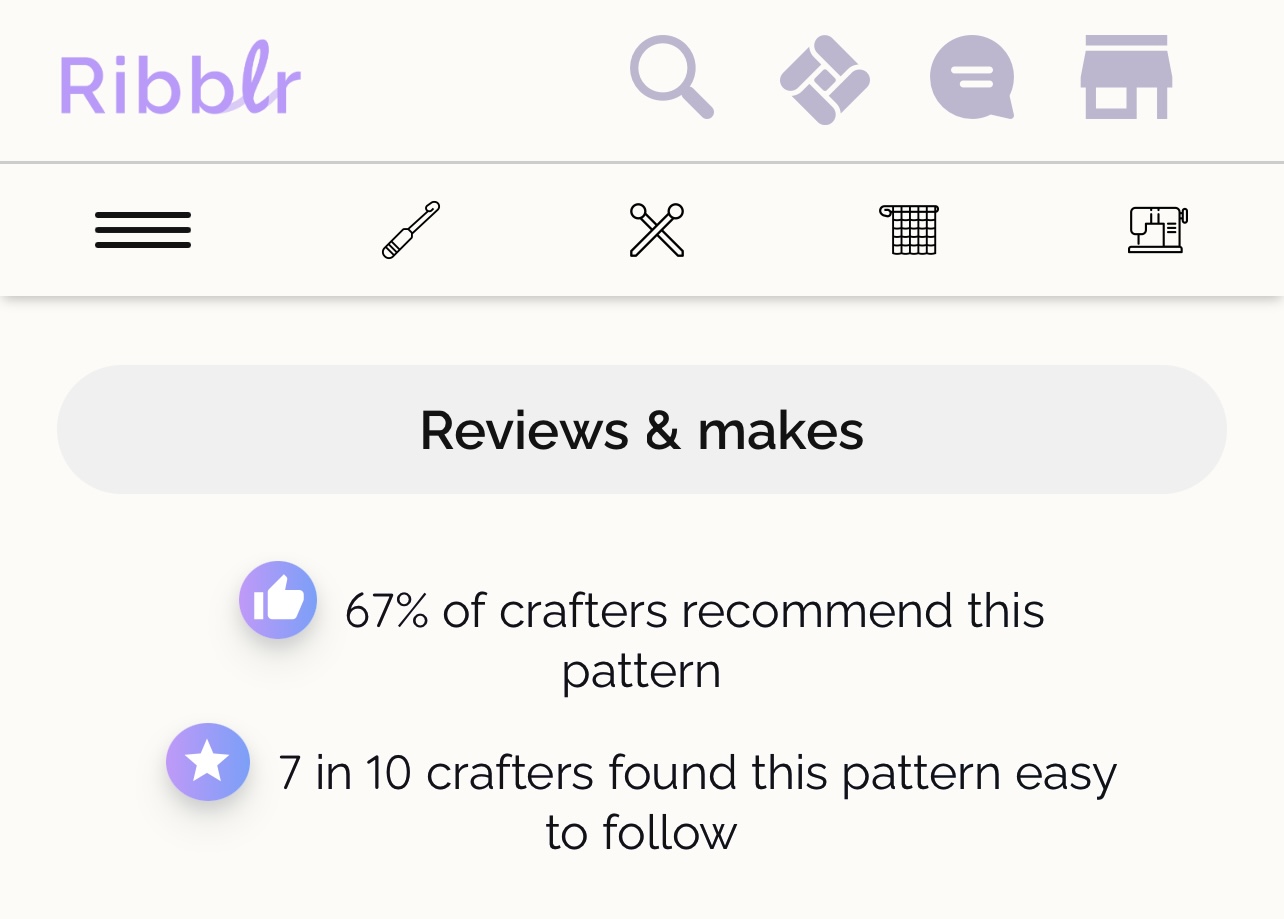Click the diamond-shaped tiles icon
The width and height of the screenshot is (1284, 919).
pos(825,80)
